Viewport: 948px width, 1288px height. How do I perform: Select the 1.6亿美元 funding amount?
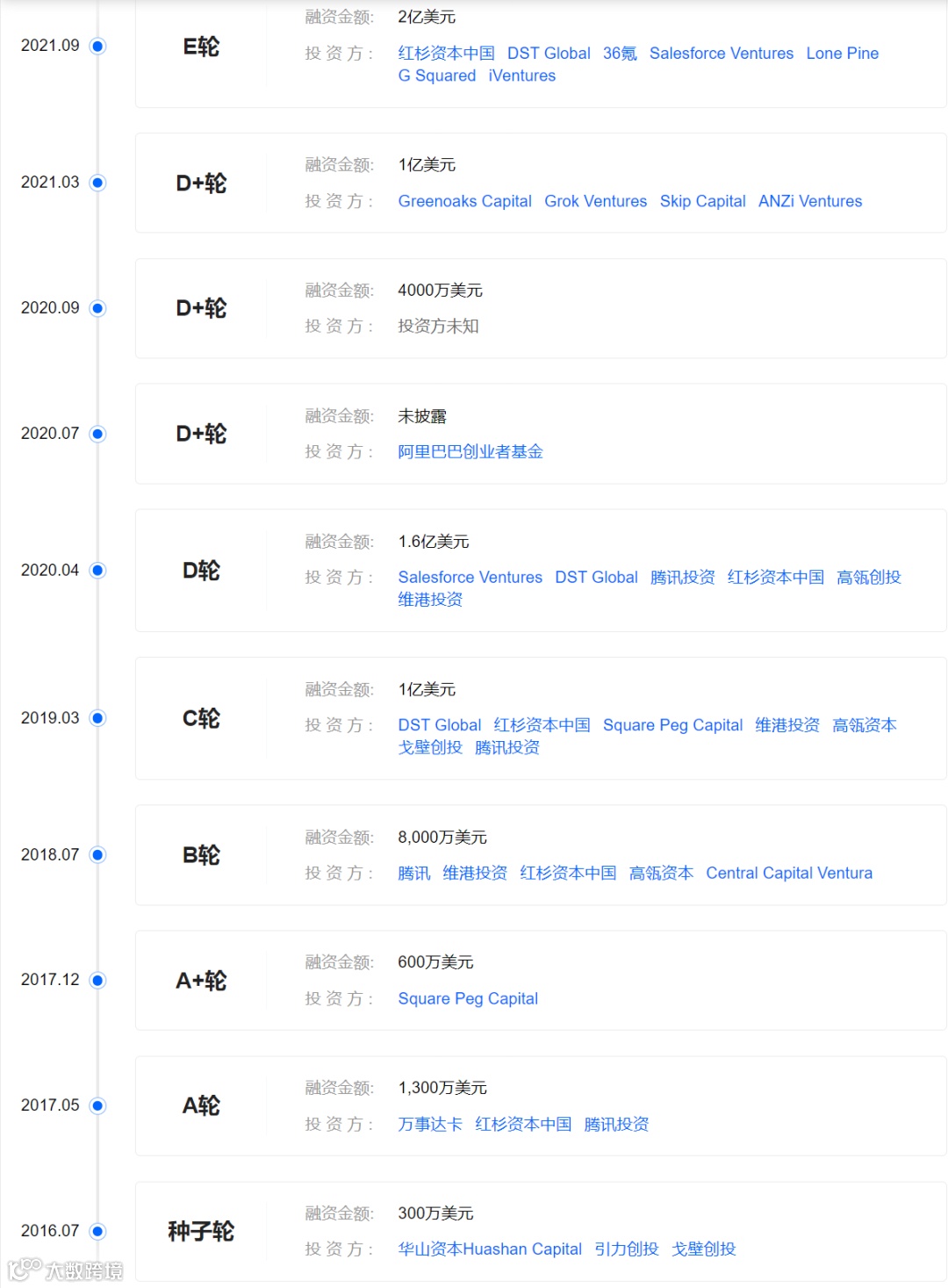[x=434, y=542]
